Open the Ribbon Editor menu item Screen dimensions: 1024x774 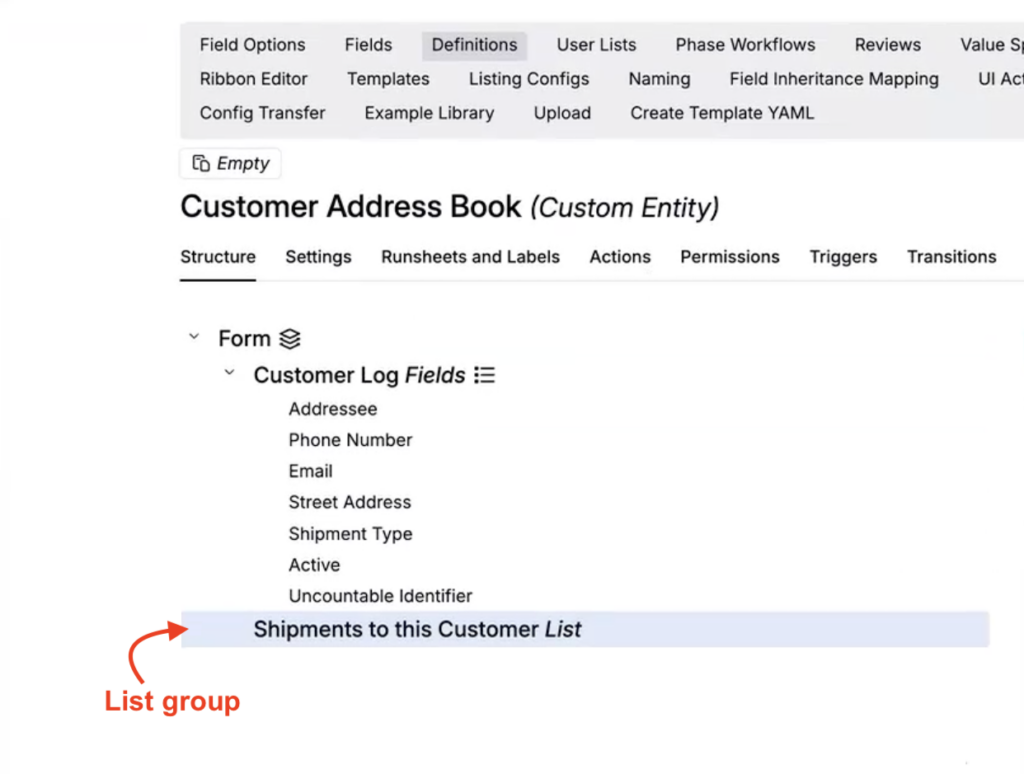(253, 79)
